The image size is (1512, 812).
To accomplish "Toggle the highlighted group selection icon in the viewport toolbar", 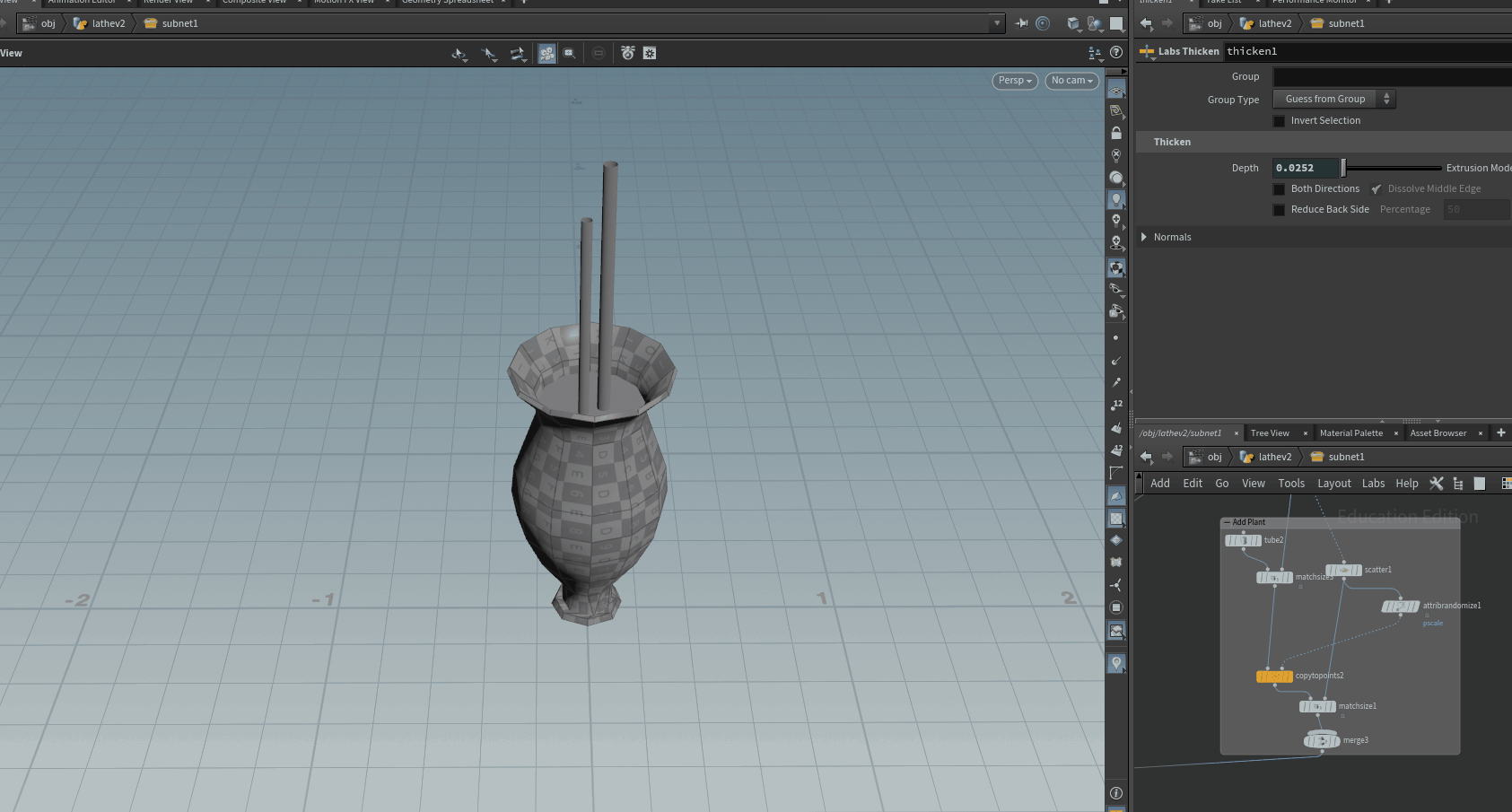I will [546, 54].
